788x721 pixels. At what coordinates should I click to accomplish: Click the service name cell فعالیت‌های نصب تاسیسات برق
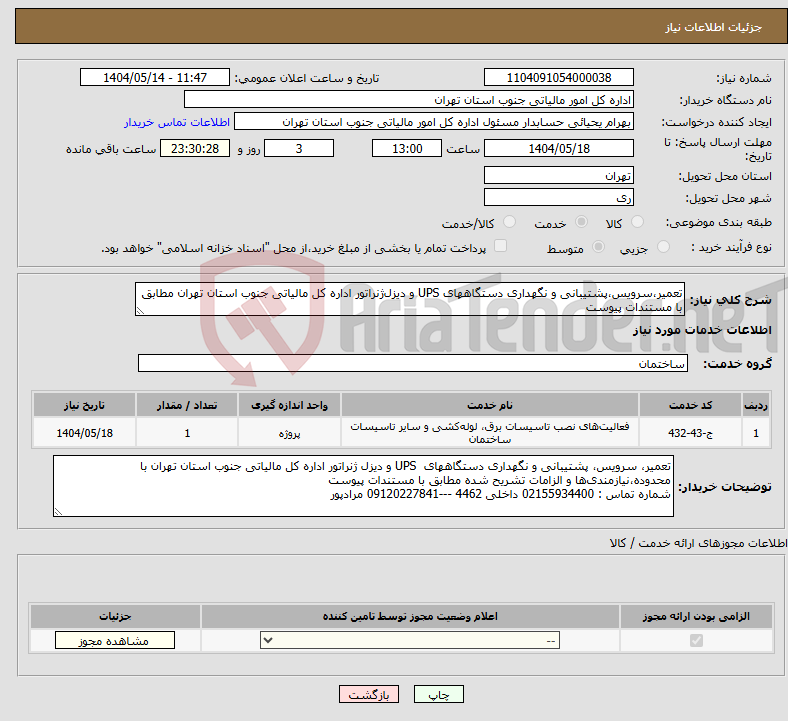(489, 433)
